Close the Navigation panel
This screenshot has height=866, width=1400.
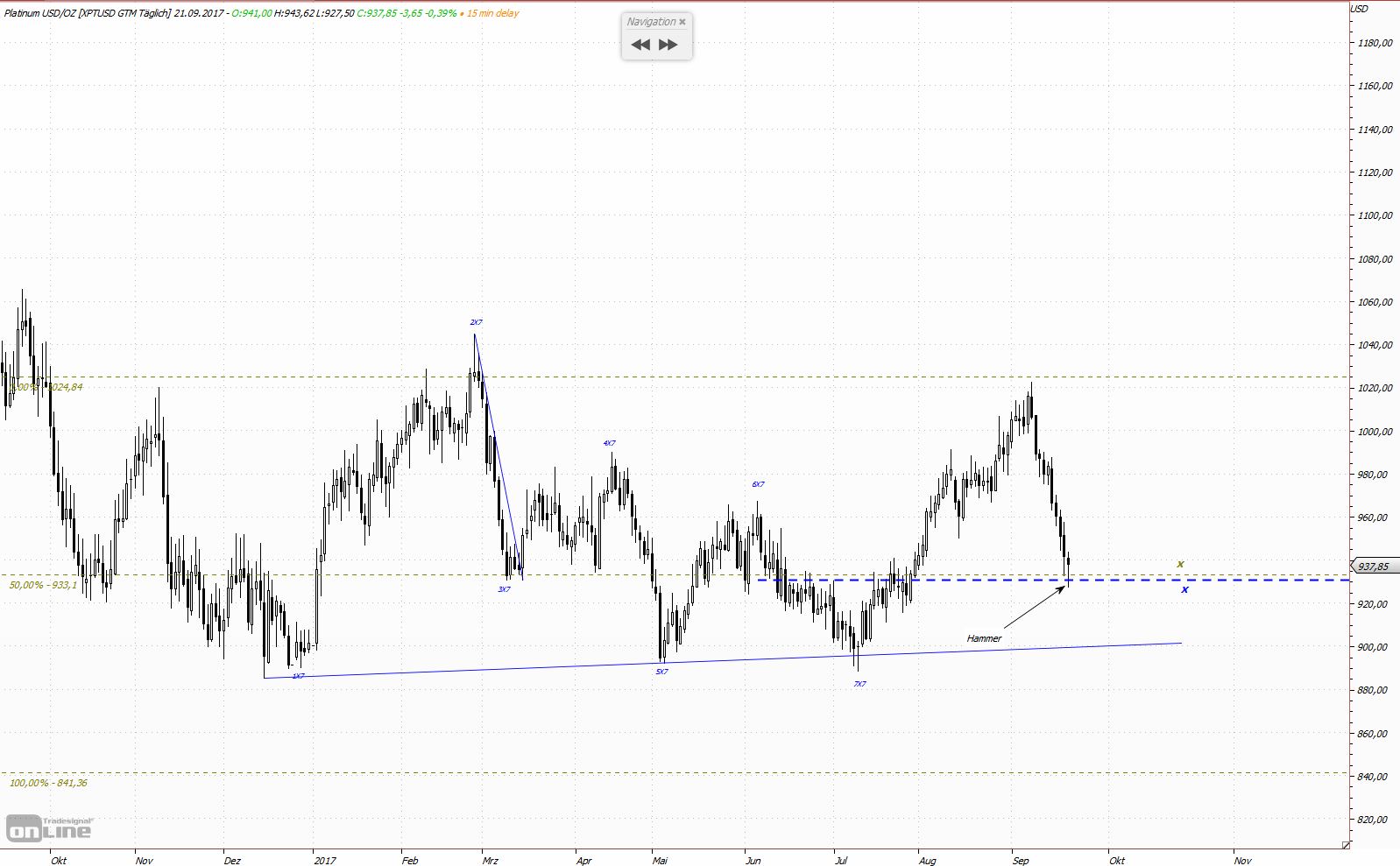pos(682,22)
